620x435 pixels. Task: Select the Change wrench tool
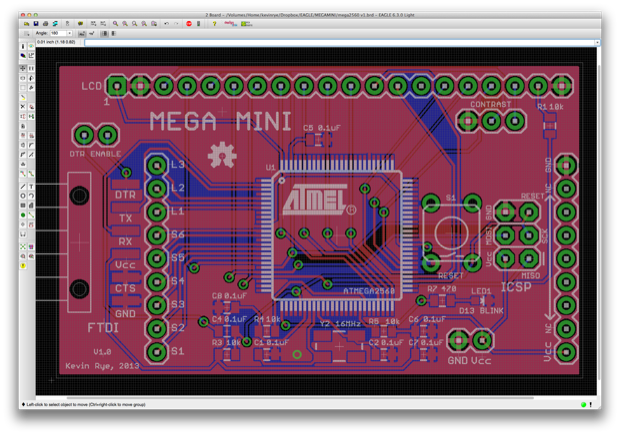click(31, 87)
